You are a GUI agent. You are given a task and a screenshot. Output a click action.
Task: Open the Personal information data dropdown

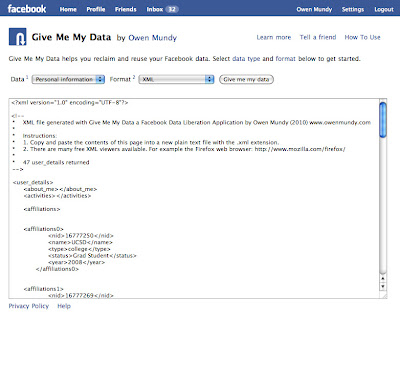pyautogui.click(x=68, y=79)
